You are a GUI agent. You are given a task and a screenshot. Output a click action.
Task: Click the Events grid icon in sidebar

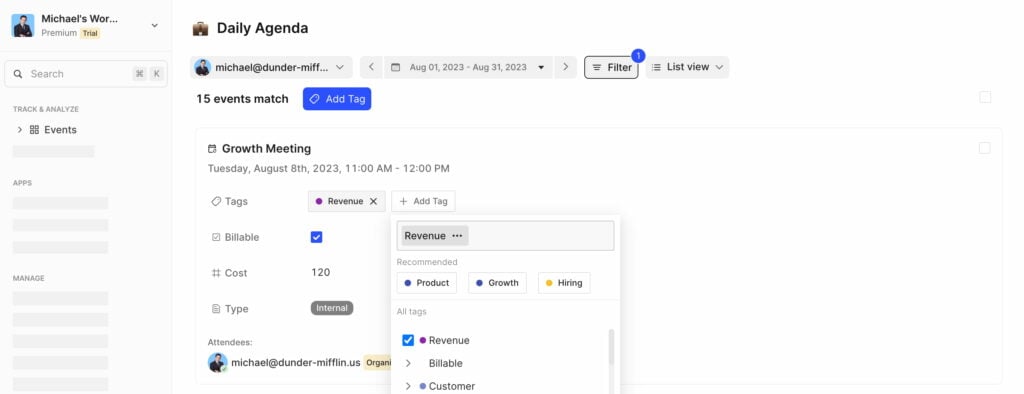pyautogui.click(x=35, y=129)
